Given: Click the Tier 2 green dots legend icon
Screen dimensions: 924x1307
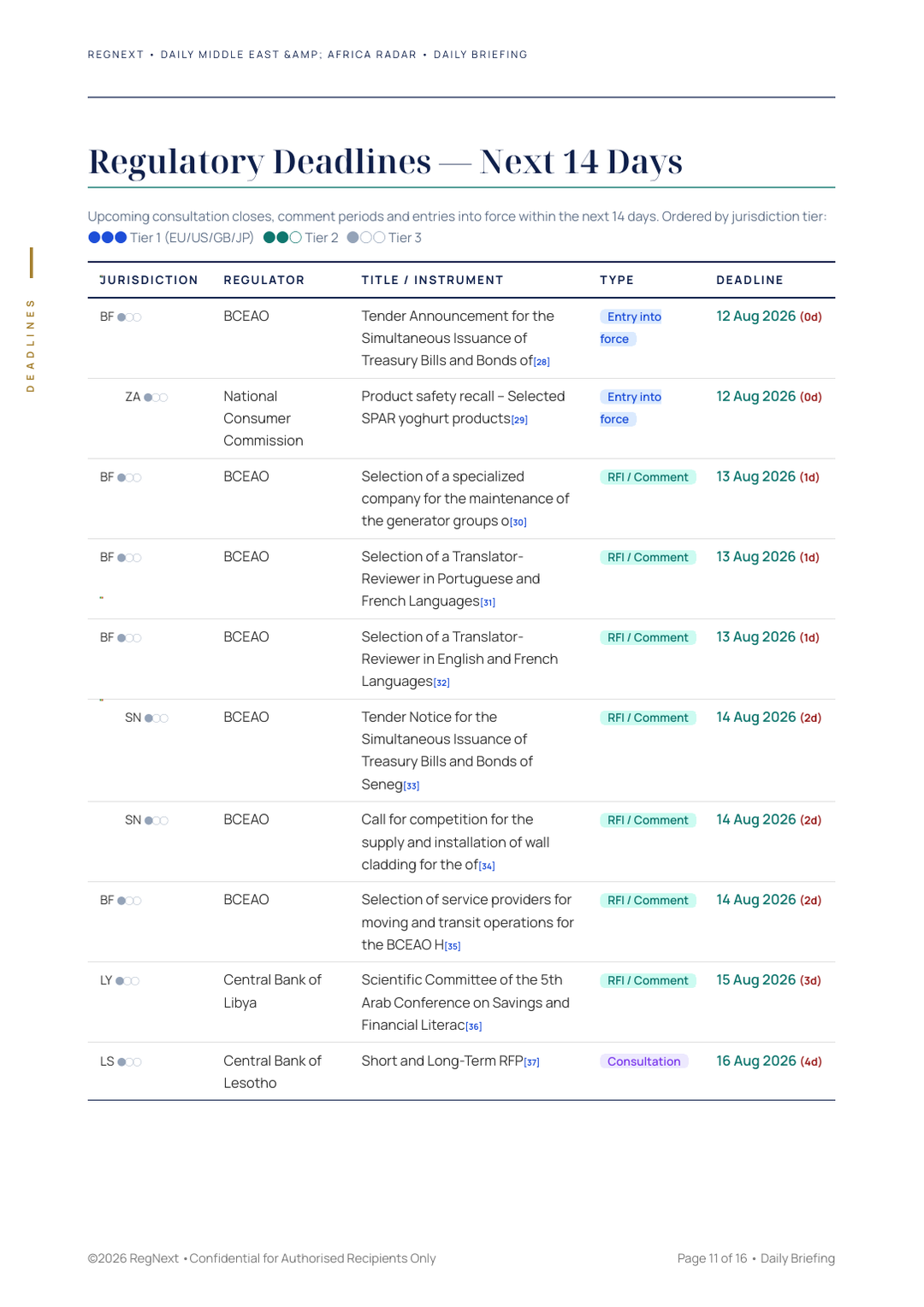Looking at the screenshot, I should coord(282,238).
